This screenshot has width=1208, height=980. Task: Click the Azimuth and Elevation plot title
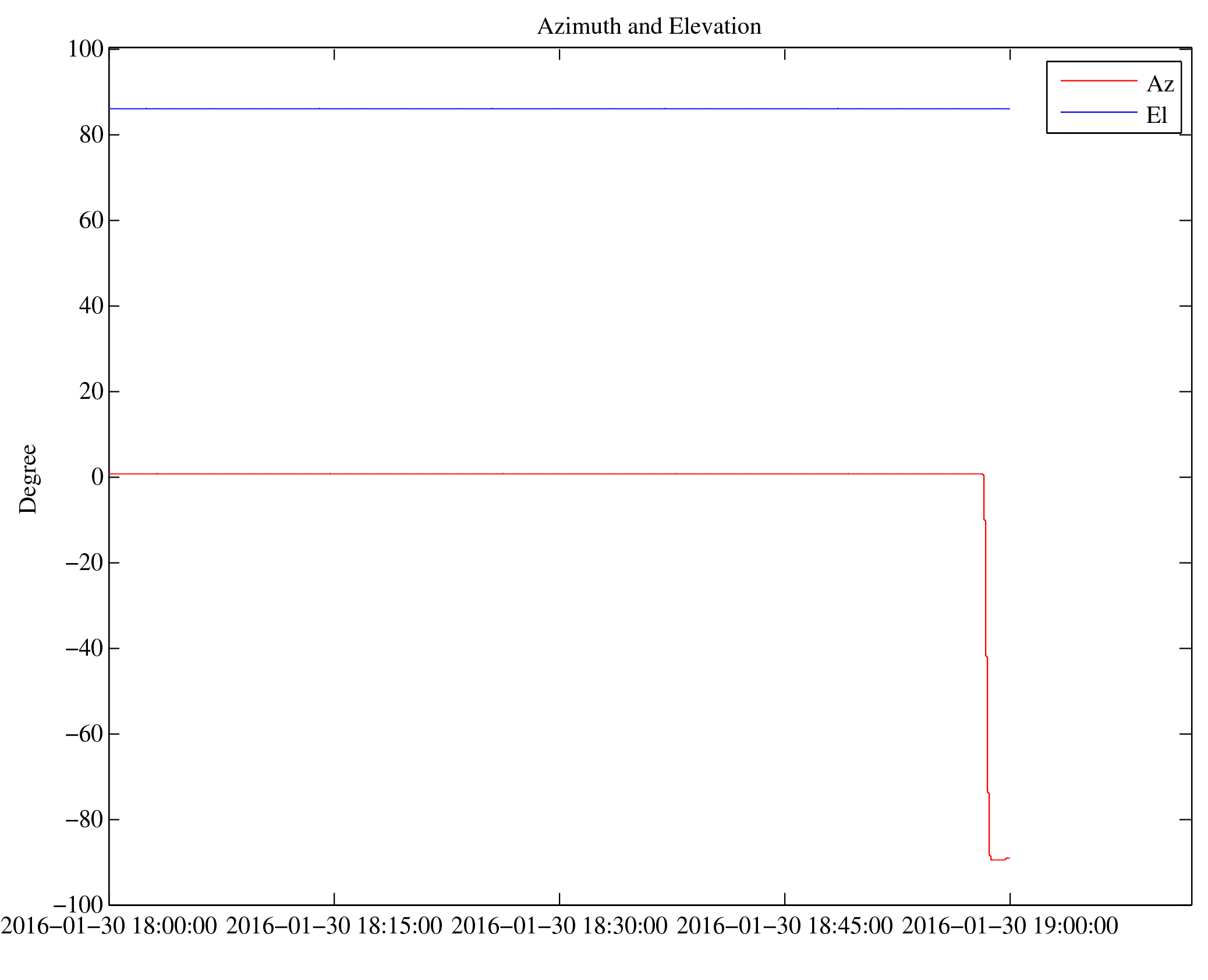[x=649, y=26]
